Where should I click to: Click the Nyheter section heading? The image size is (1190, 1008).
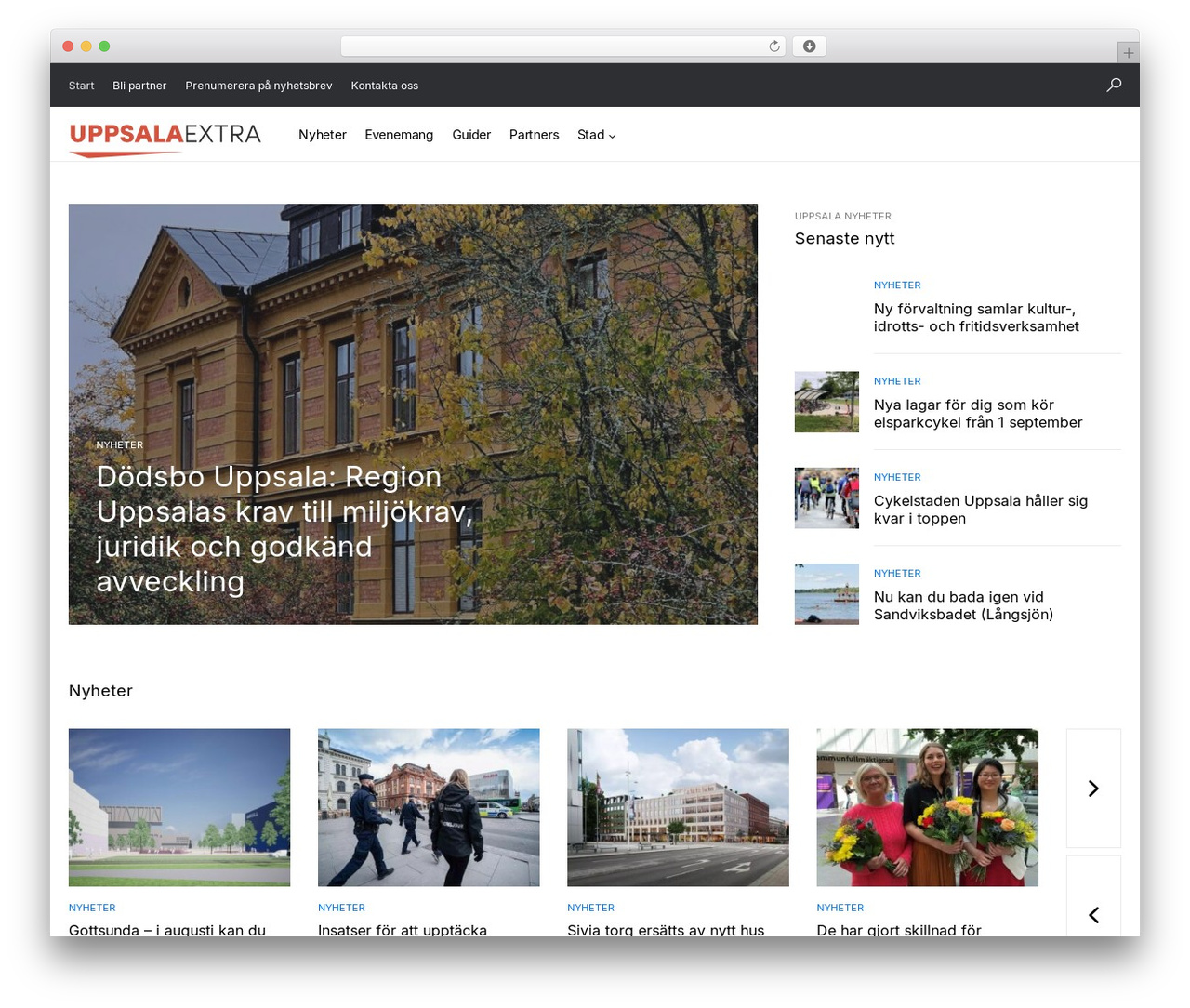coord(100,691)
